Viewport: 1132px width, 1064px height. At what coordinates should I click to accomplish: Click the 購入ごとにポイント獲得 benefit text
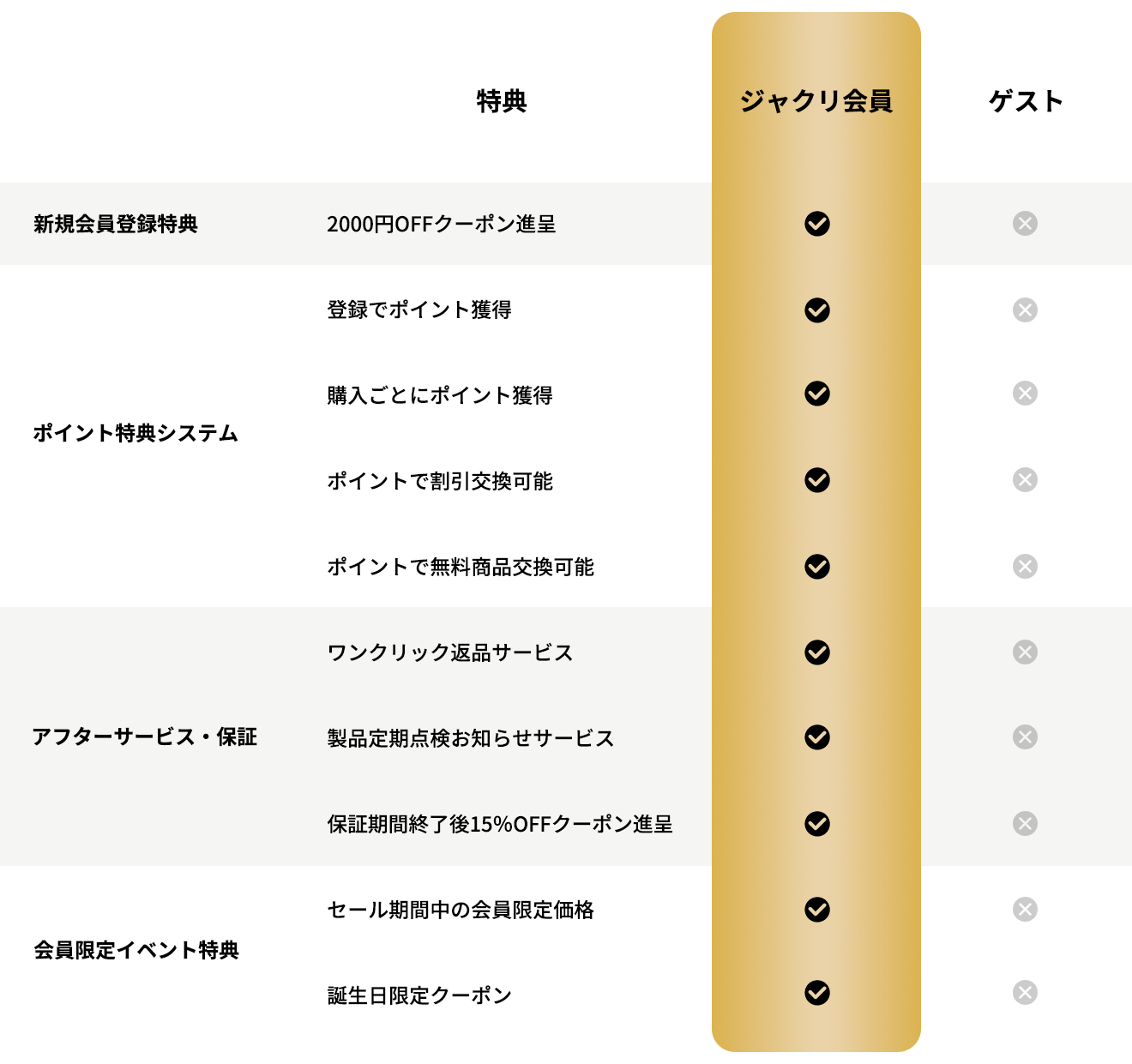(439, 395)
